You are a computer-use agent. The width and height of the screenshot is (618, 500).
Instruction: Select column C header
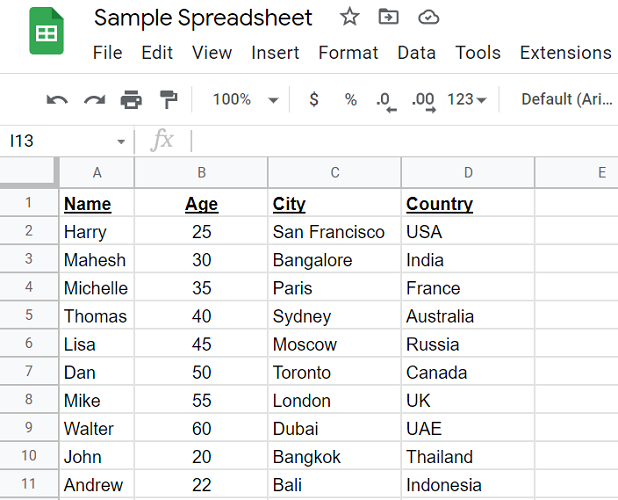point(335,173)
